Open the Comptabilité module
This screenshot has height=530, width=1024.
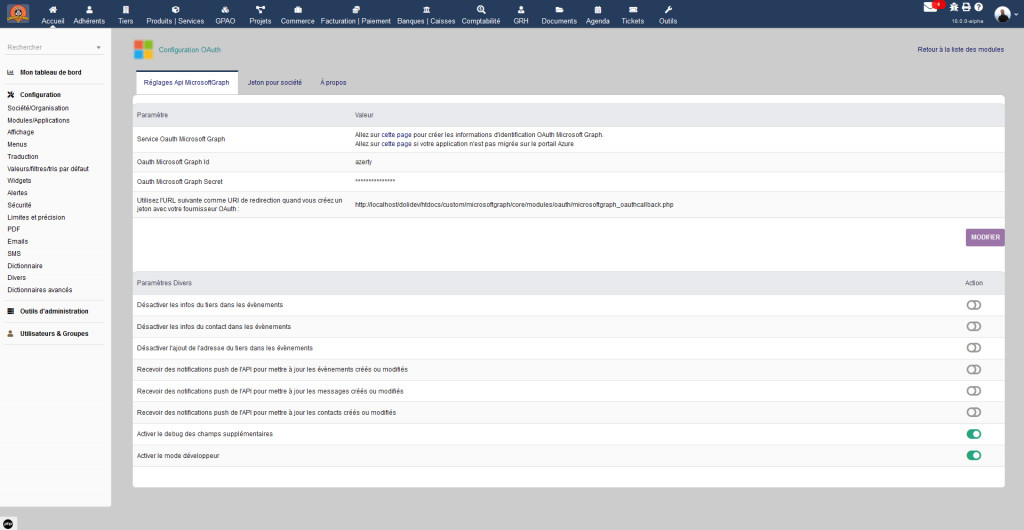(x=481, y=14)
